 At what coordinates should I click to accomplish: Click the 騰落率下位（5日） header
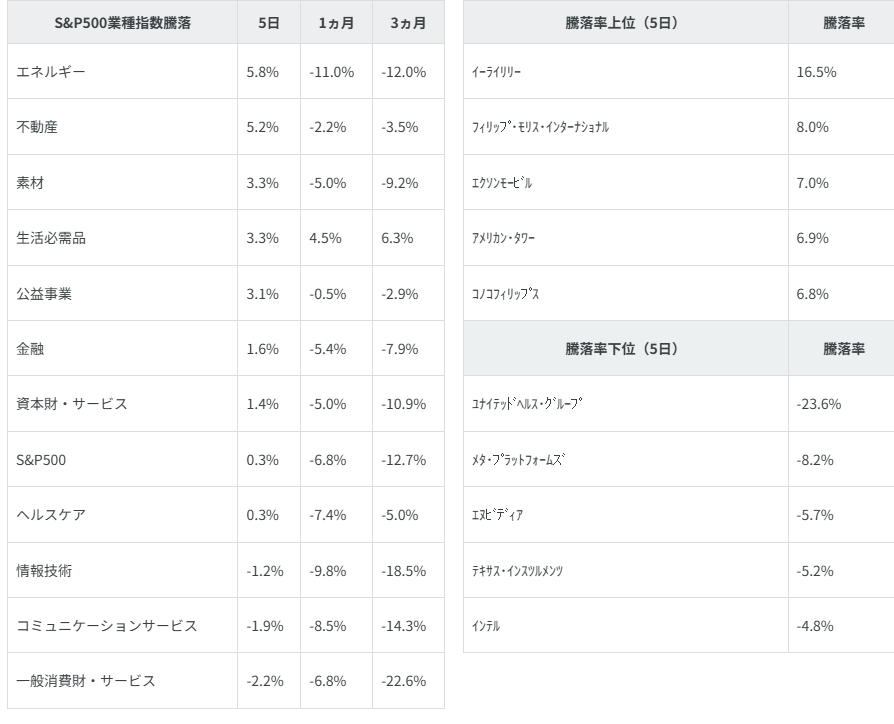coord(622,349)
